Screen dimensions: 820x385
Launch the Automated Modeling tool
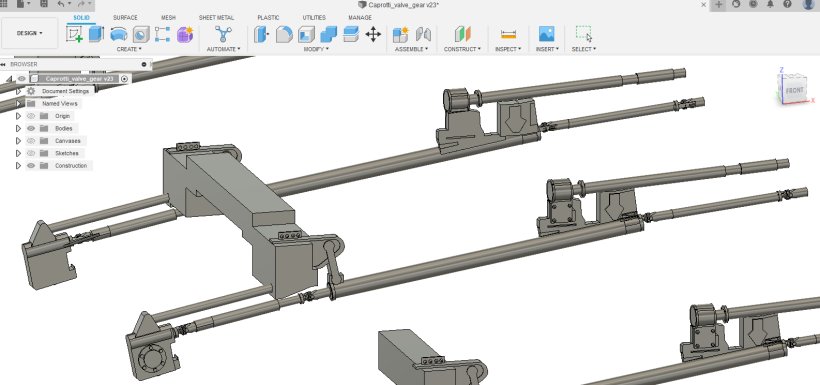click(x=223, y=35)
